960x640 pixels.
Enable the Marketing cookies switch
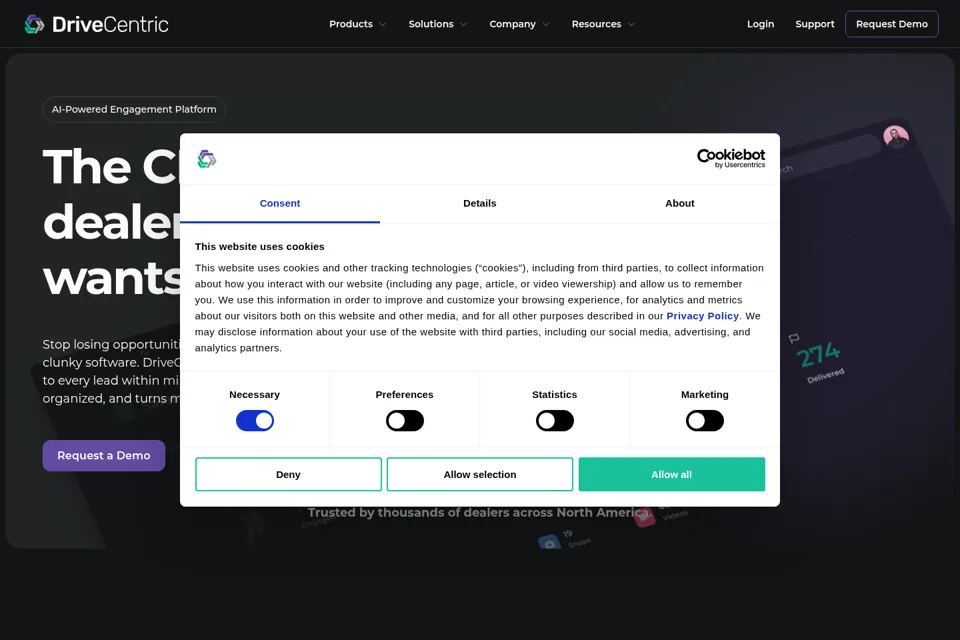click(x=705, y=421)
